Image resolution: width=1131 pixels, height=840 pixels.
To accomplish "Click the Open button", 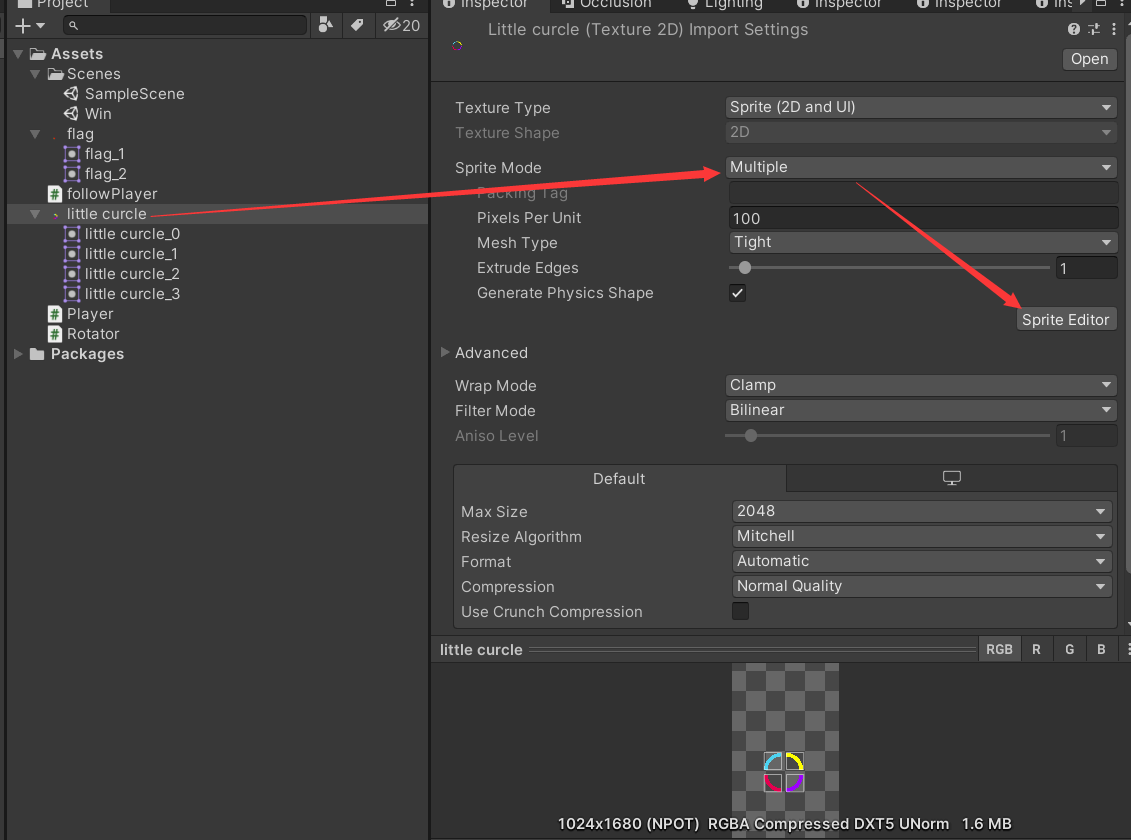I will coord(1089,59).
